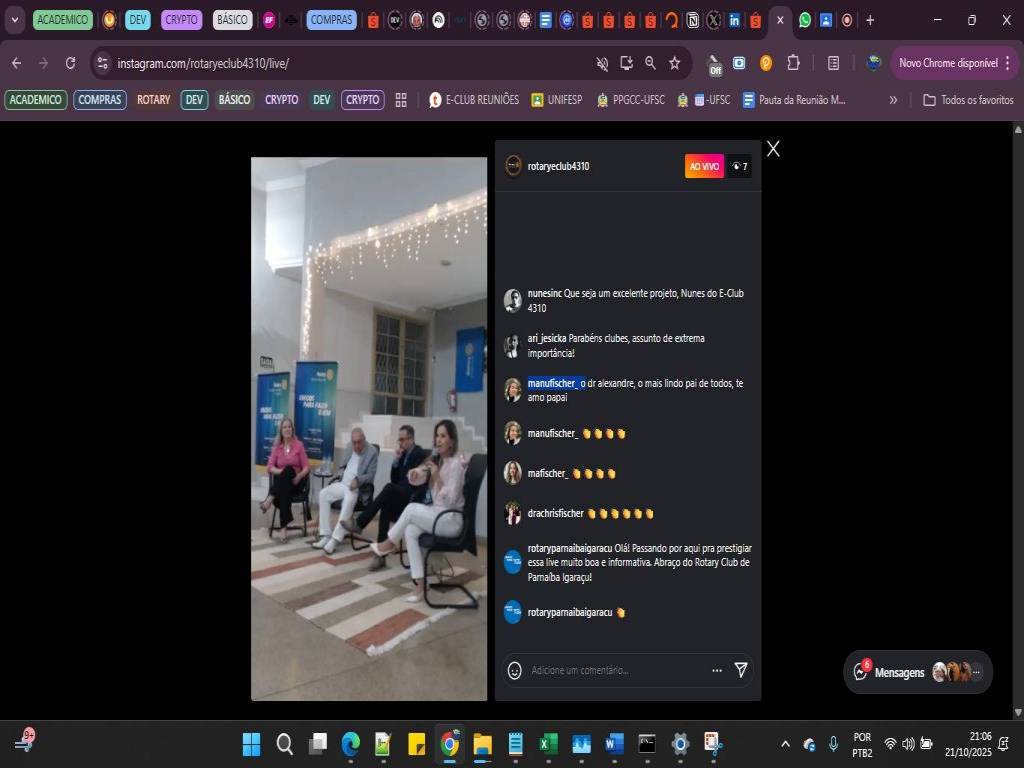The height and width of the screenshot is (768, 1024).
Task: Reload the Instagram live page
Action: pyautogui.click(x=70, y=63)
